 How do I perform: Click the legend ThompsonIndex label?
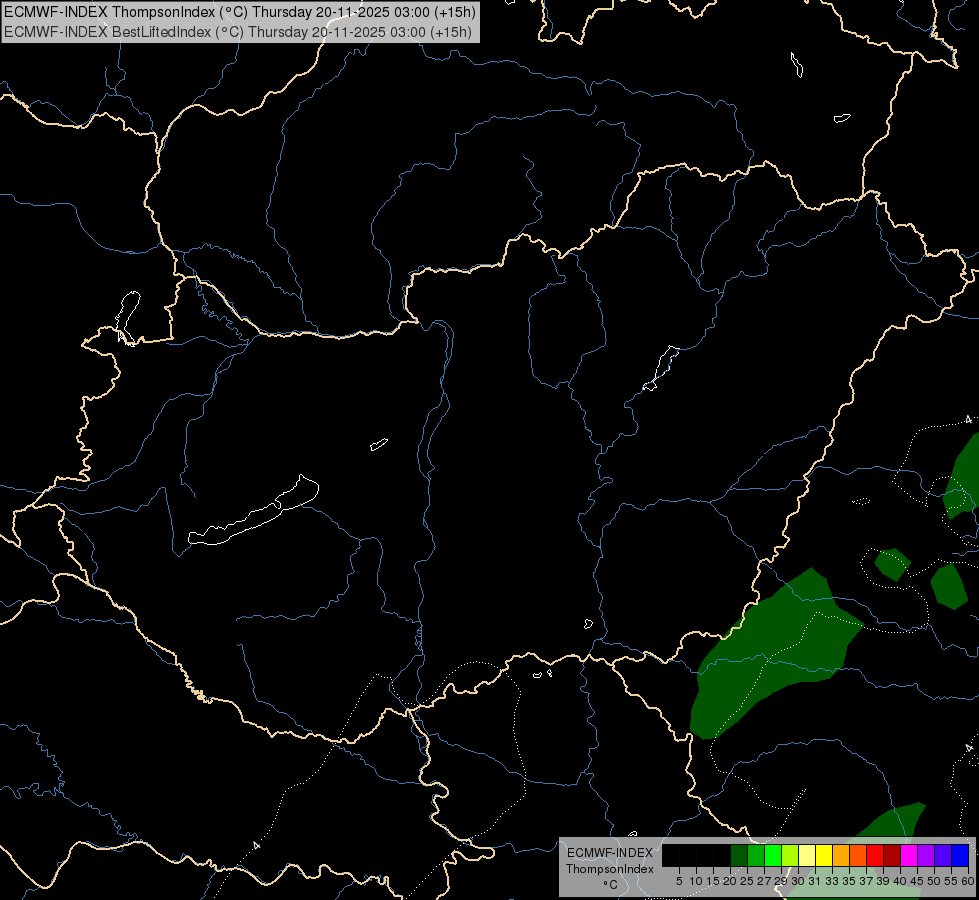609,869
